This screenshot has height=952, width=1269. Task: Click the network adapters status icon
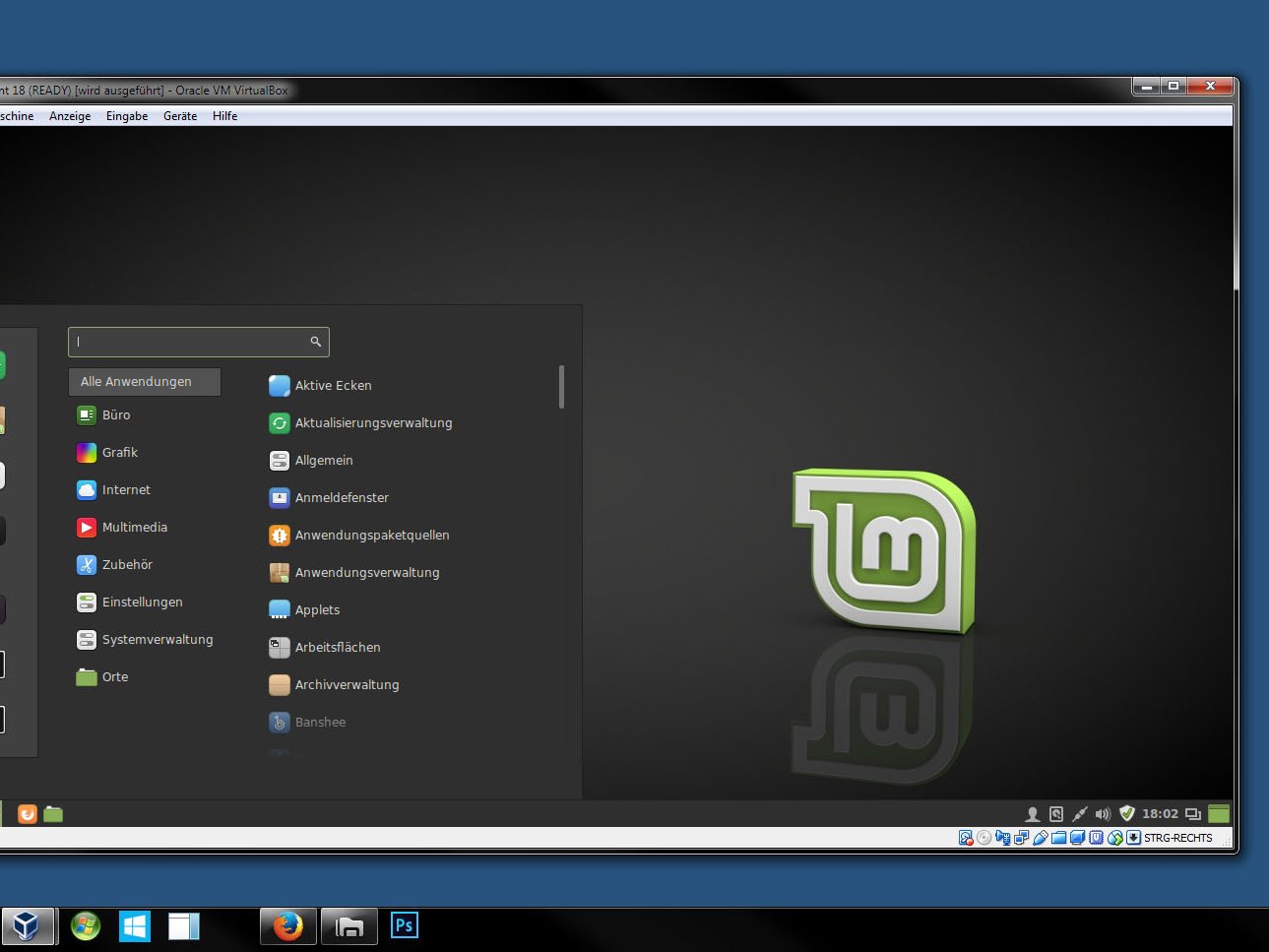click(x=1021, y=838)
